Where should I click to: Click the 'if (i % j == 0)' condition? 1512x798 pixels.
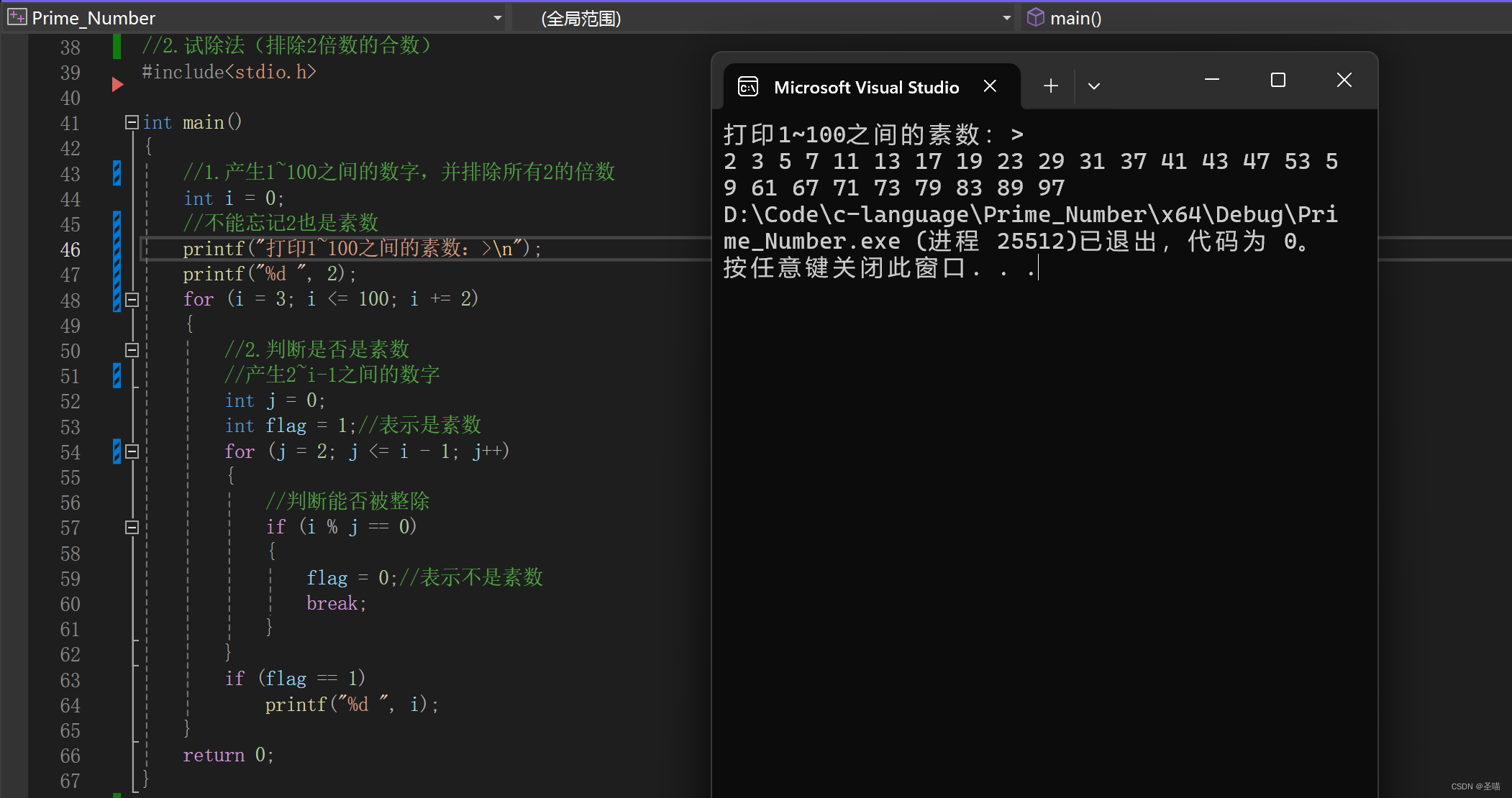[342, 527]
